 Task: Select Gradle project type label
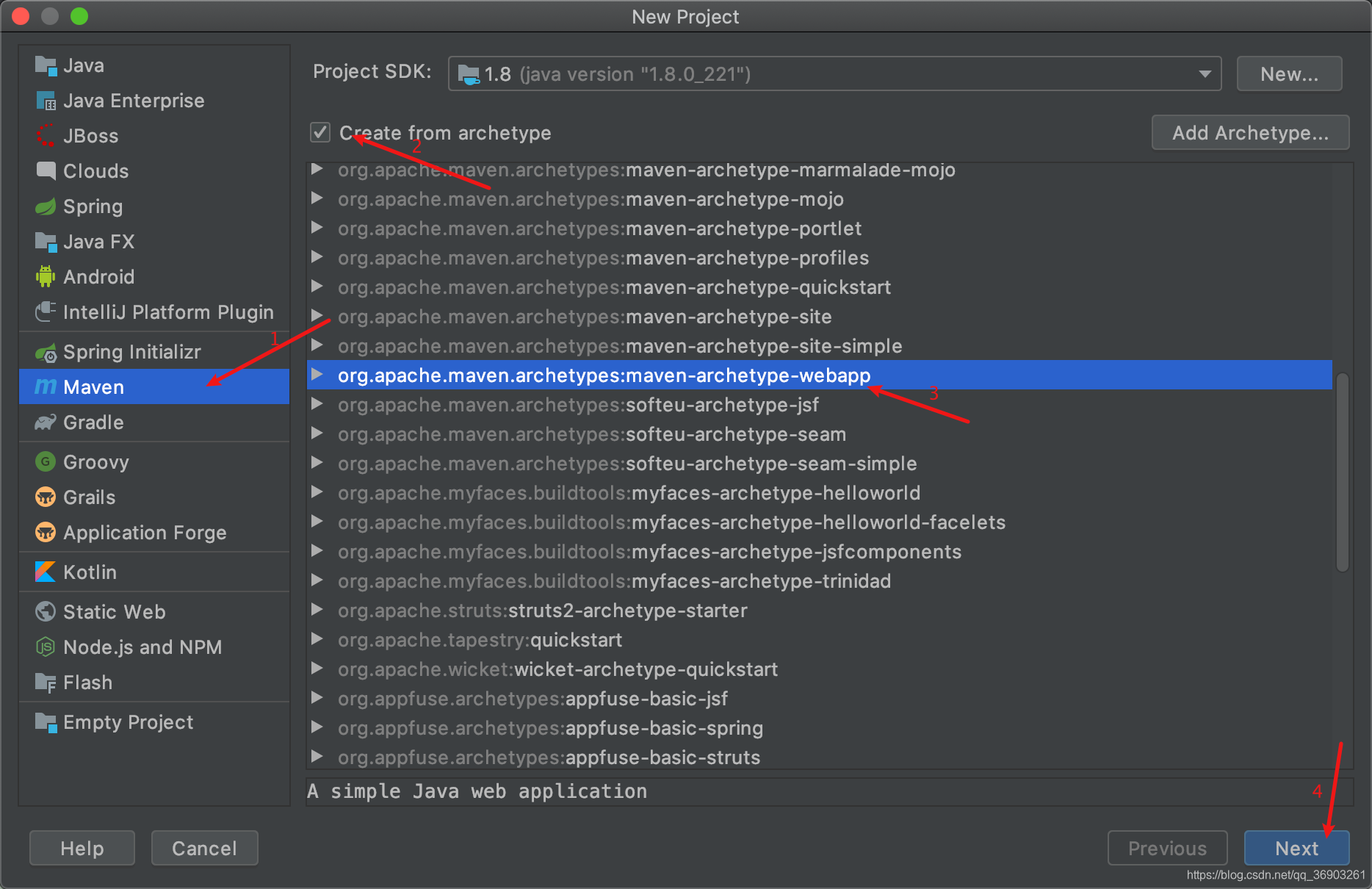click(93, 422)
